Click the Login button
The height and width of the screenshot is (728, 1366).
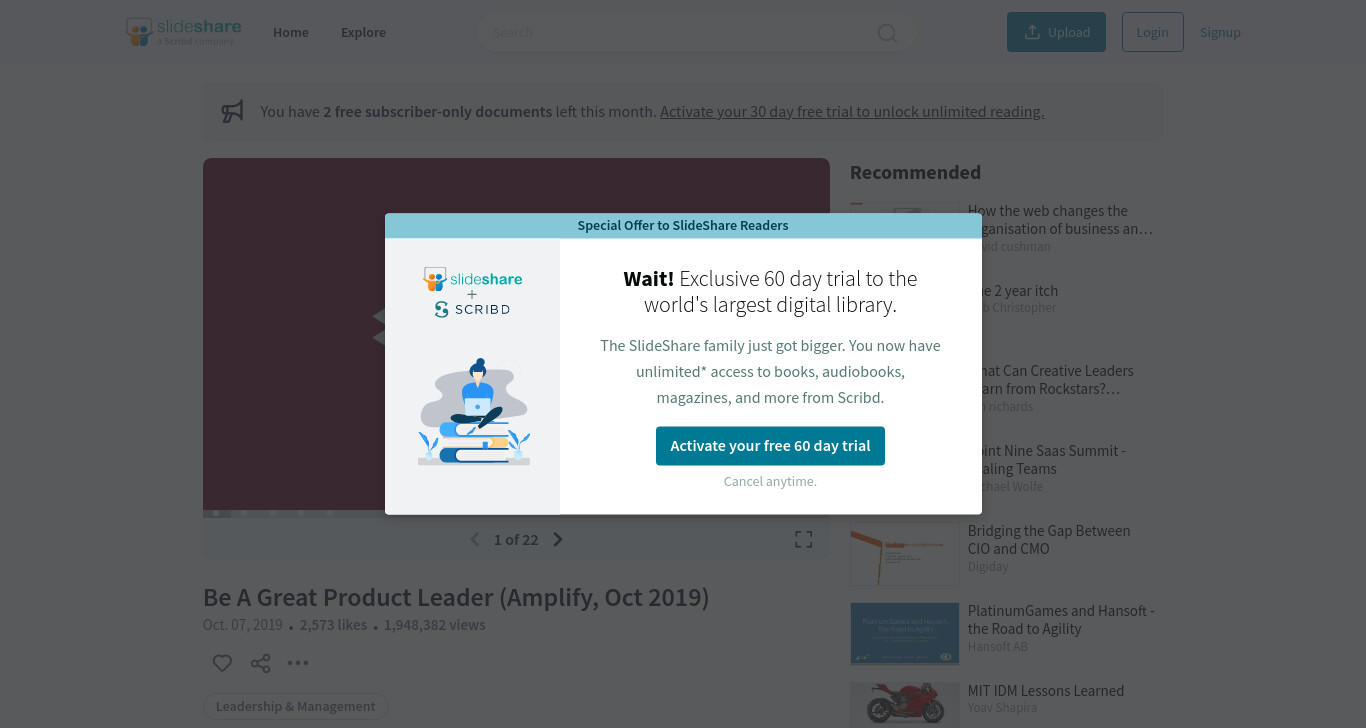pos(1152,32)
